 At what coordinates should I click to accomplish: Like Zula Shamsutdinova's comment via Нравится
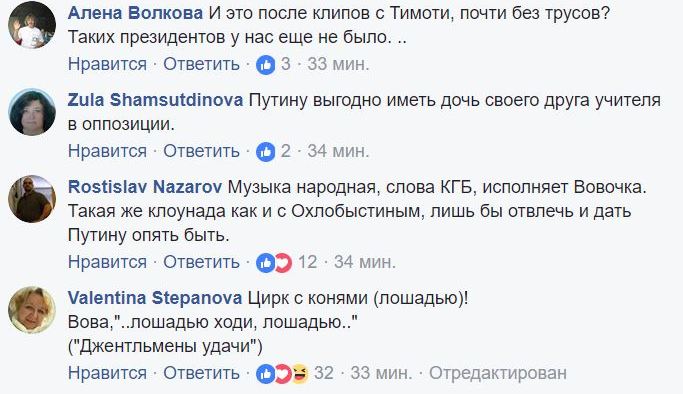click(107, 152)
